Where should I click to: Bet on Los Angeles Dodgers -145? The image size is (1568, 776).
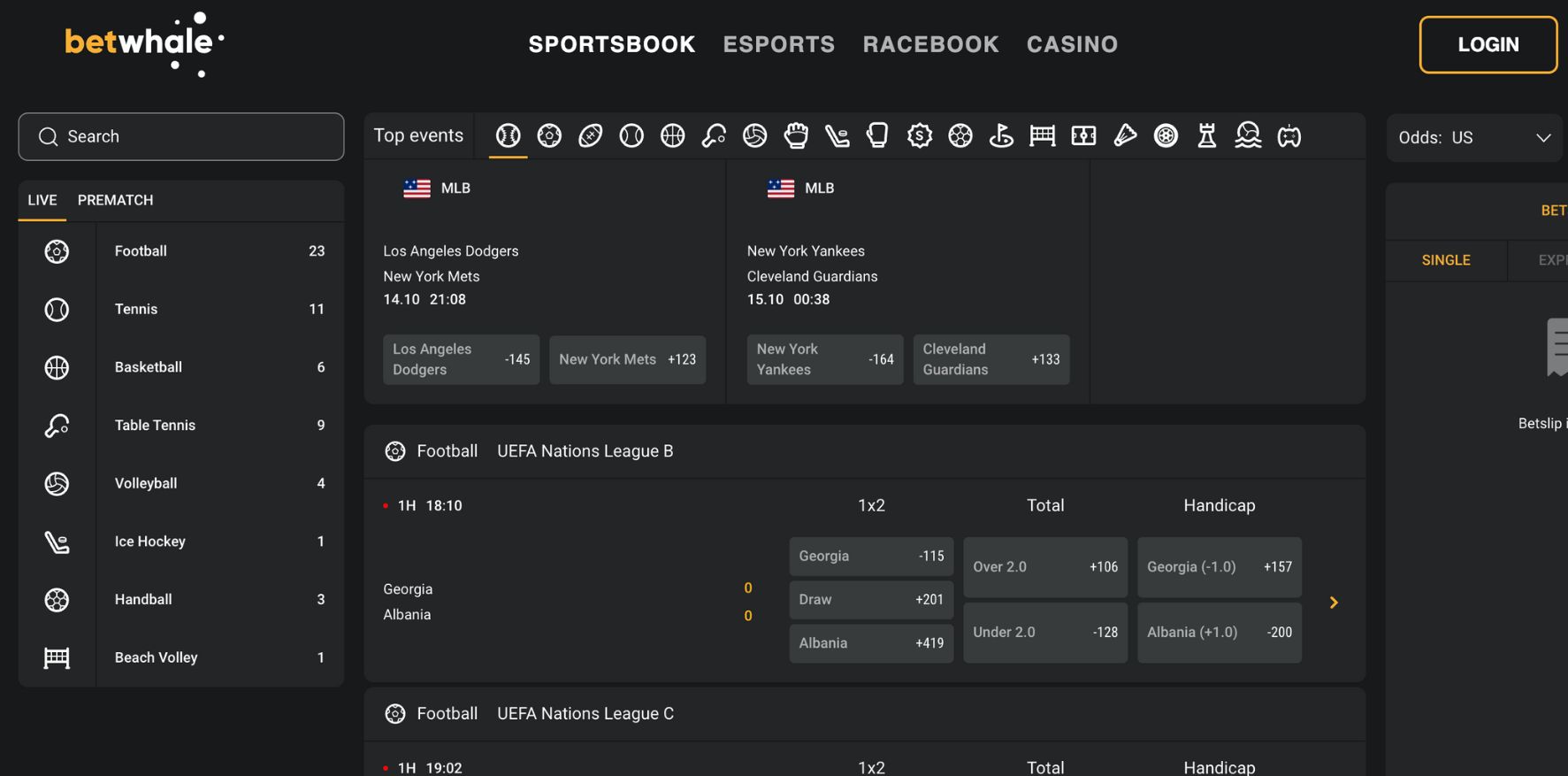pyautogui.click(x=461, y=359)
